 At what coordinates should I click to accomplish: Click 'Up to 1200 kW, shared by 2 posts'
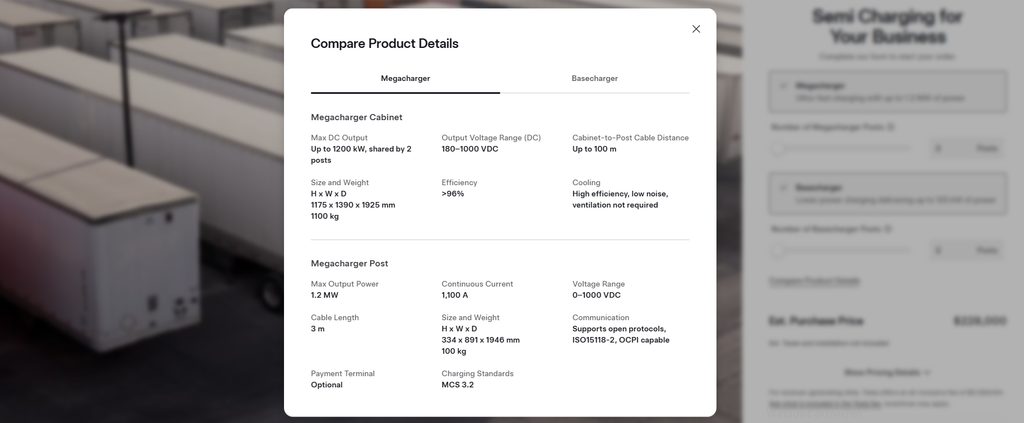[x=361, y=155]
